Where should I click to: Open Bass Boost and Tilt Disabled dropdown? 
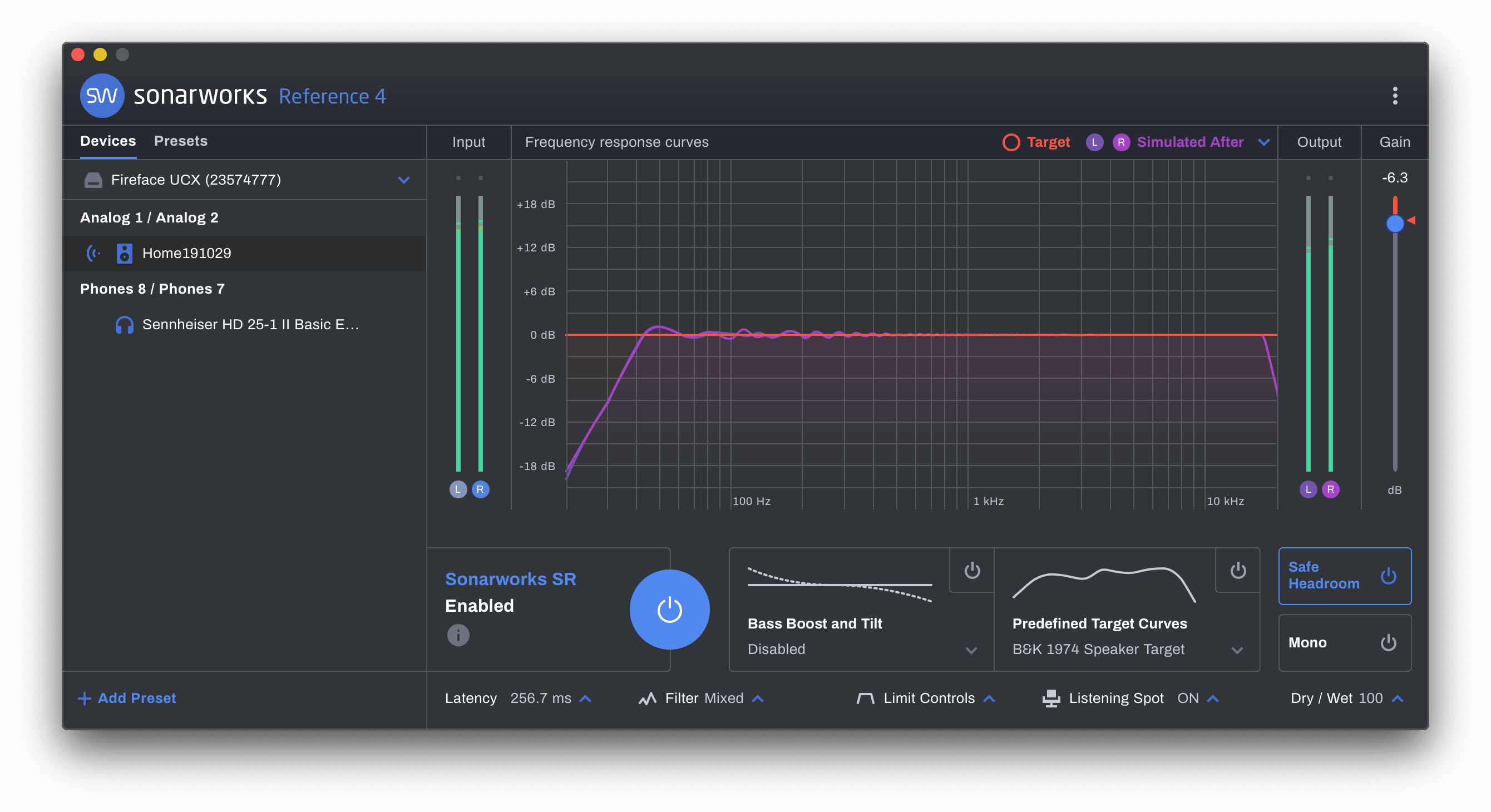[971, 651]
